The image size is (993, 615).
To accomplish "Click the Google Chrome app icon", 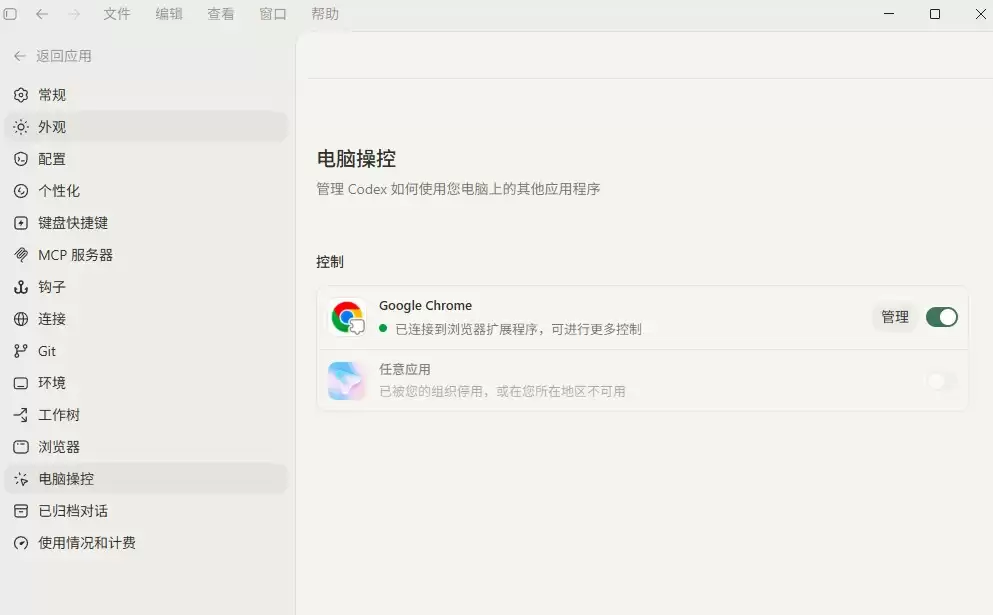I will pyautogui.click(x=347, y=317).
